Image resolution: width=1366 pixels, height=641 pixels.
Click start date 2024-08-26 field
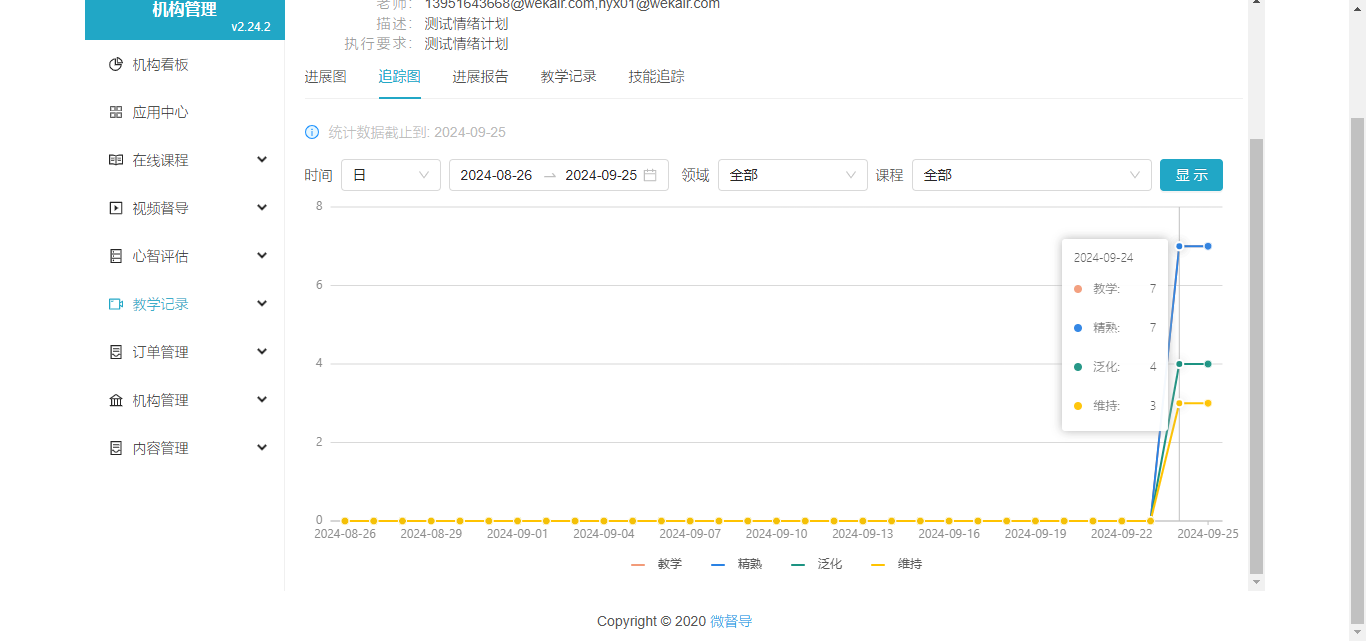tap(496, 175)
